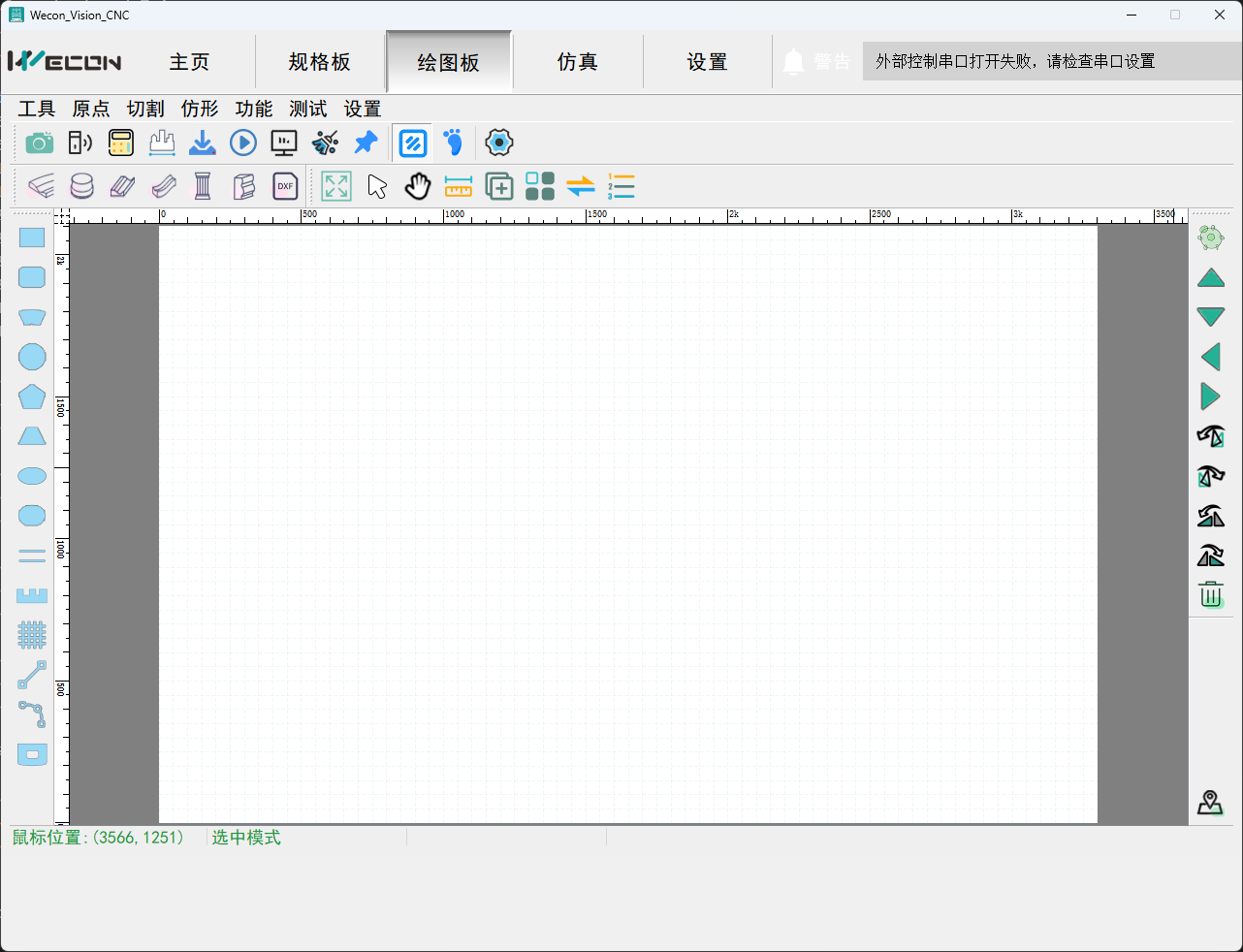Select the arrow pointer selection tool
Image resolution: width=1243 pixels, height=952 pixels.
pos(377,186)
